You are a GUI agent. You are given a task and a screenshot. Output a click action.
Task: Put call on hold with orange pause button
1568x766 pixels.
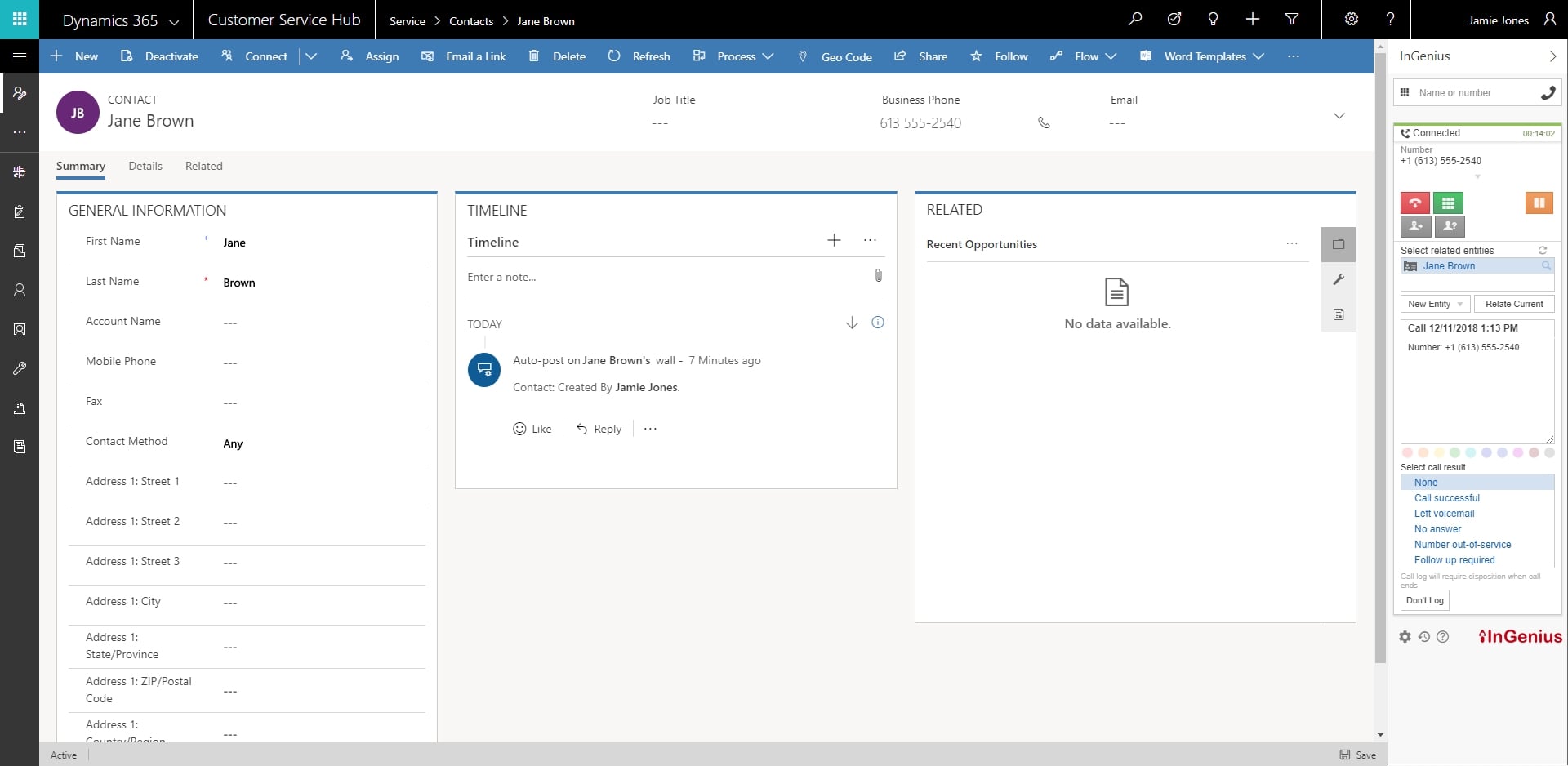pos(1539,203)
